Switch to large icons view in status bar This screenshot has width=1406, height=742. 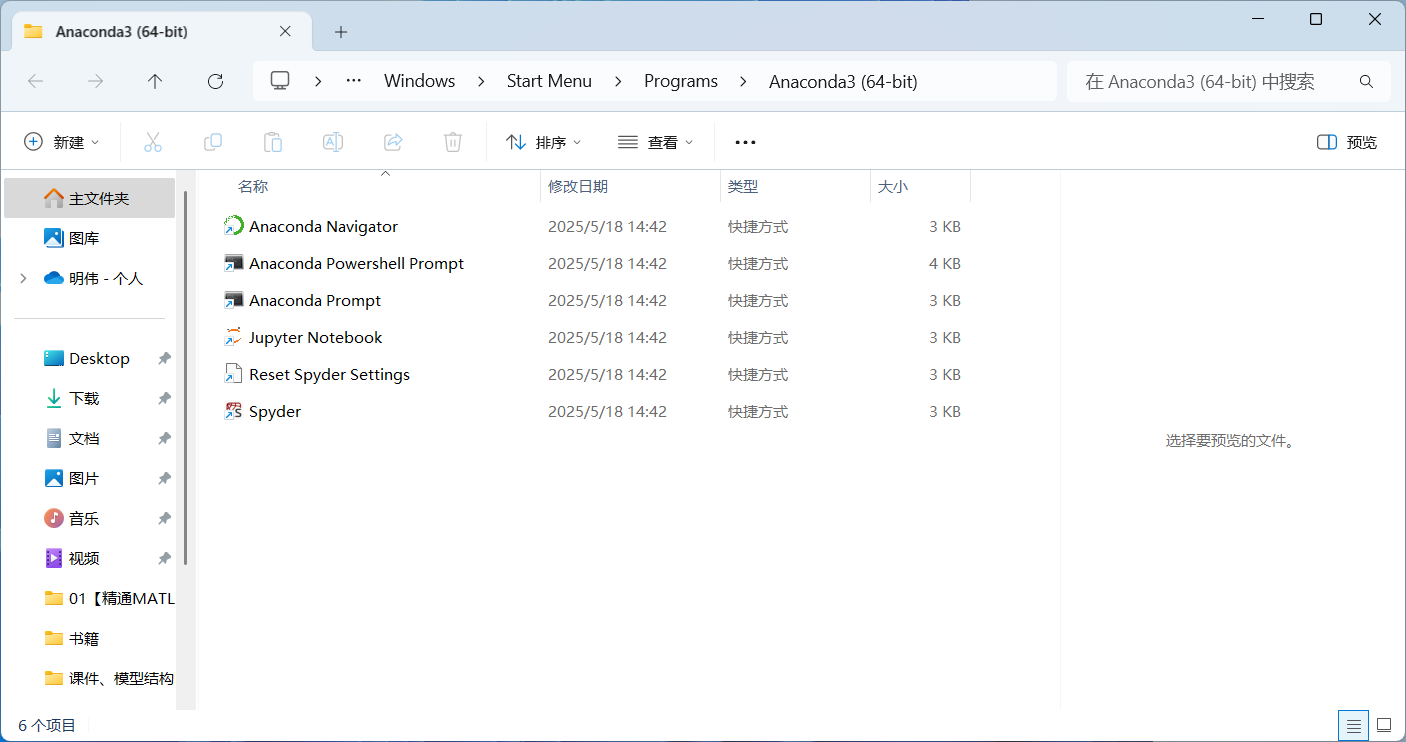(x=1384, y=725)
